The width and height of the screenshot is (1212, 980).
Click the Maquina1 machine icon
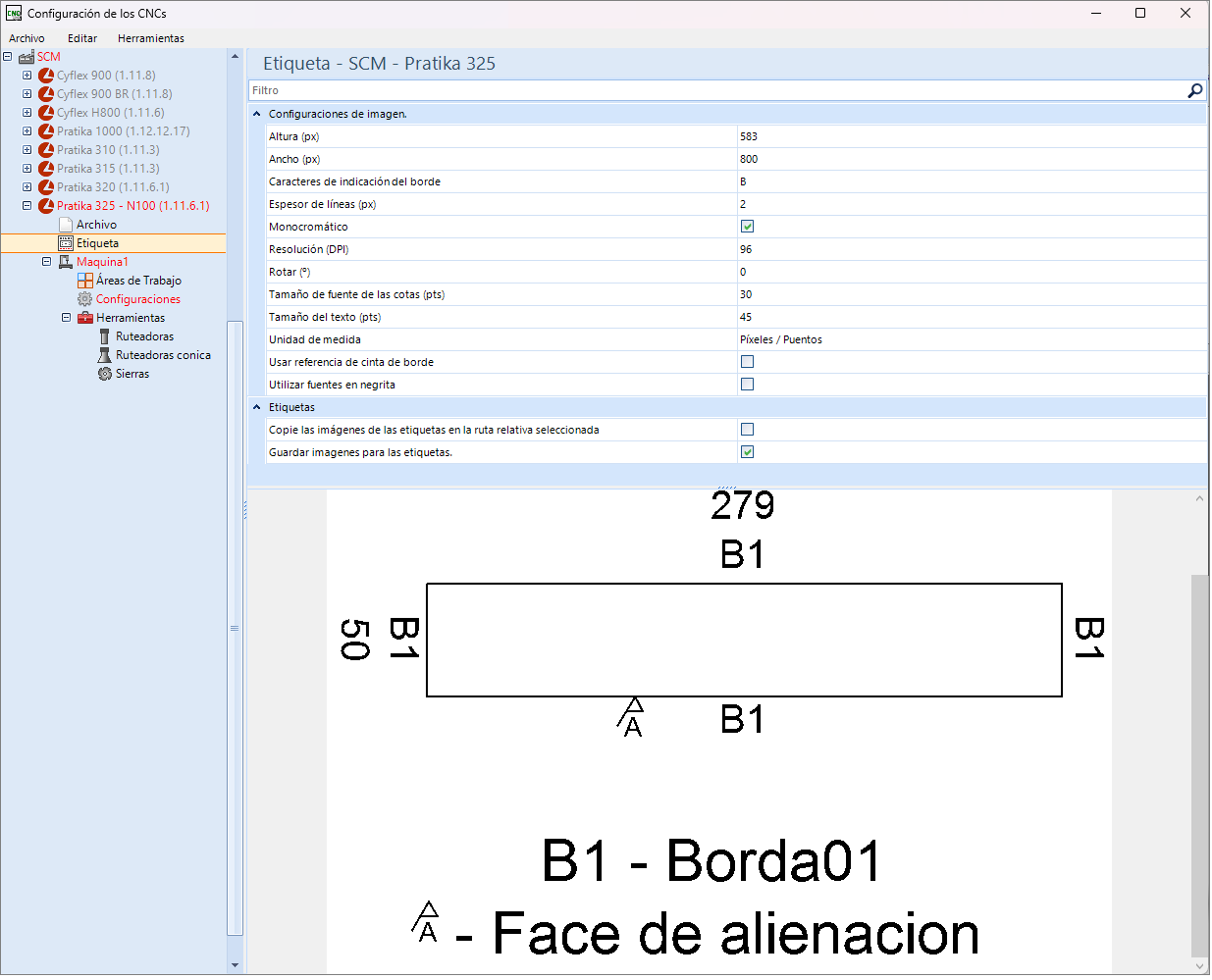(x=66, y=262)
